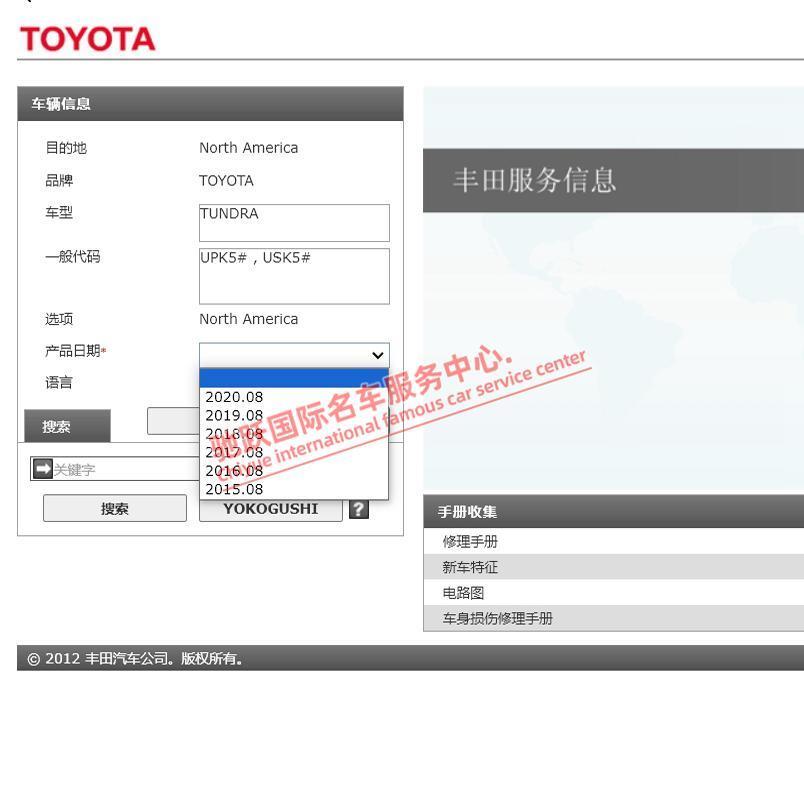This screenshot has height=804, width=804.
Task: Click the arrow icon beside keyword field
Action: pyautogui.click(x=43, y=468)
